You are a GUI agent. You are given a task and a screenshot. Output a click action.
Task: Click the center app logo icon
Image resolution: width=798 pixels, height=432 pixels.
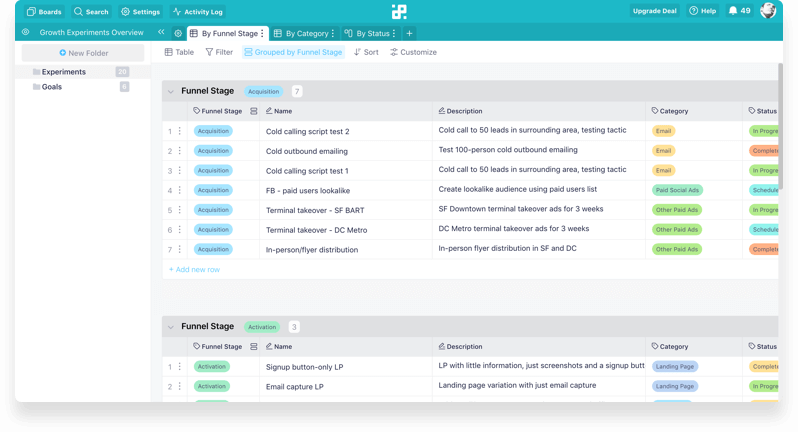pos(399,12)
